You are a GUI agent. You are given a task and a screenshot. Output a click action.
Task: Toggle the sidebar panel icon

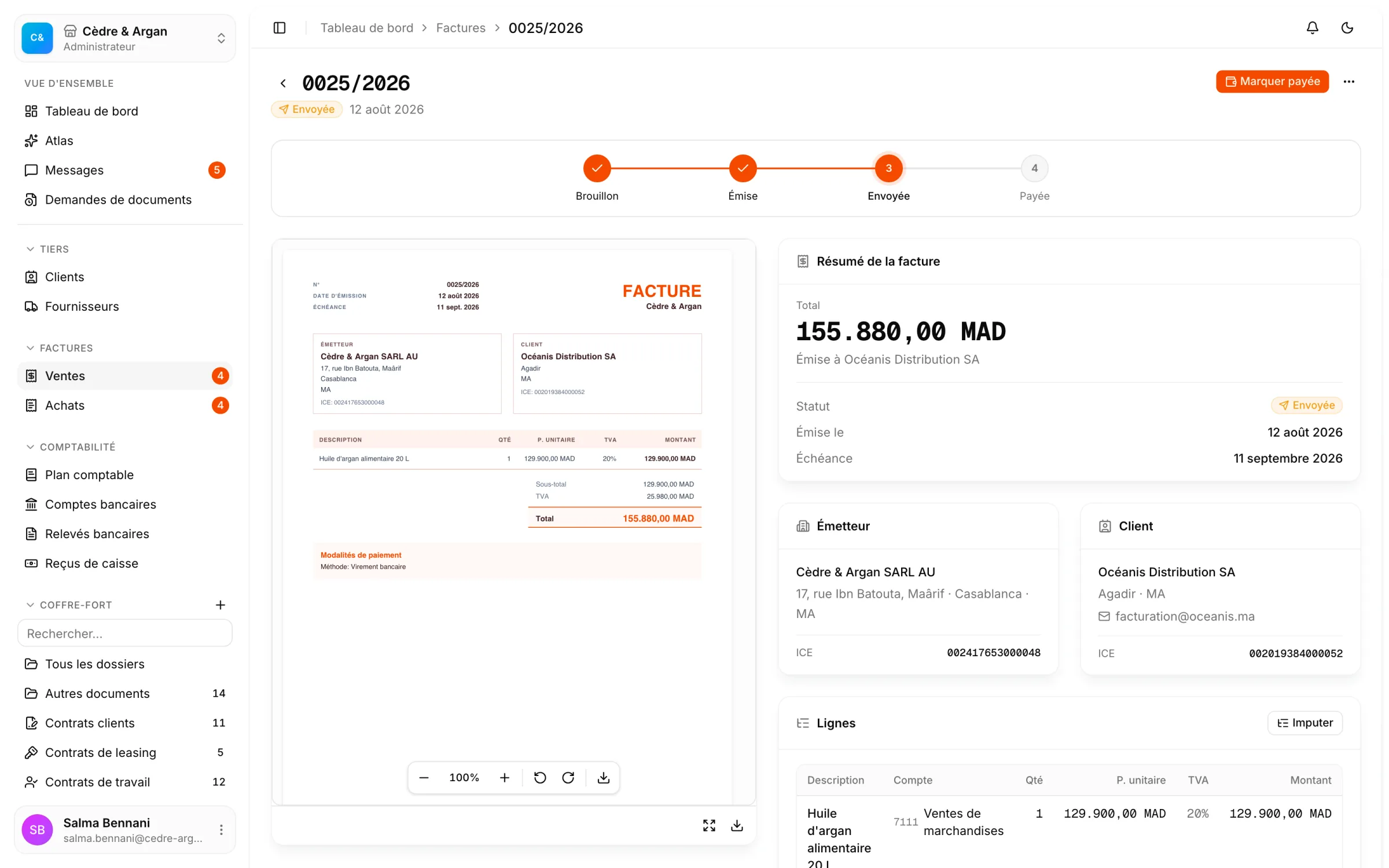(x=280, y=28)
